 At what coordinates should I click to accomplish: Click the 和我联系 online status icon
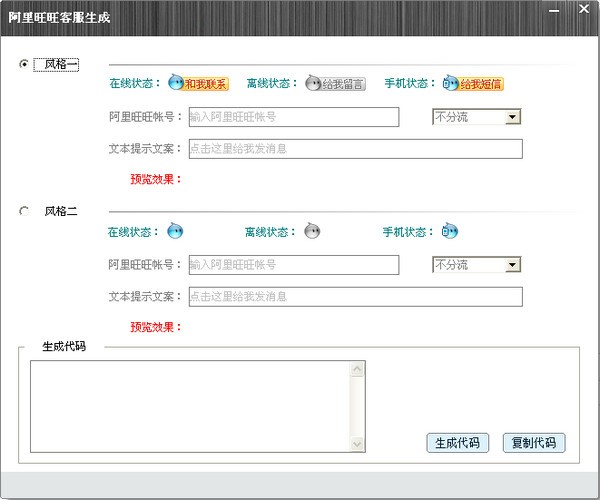[198, 83]
